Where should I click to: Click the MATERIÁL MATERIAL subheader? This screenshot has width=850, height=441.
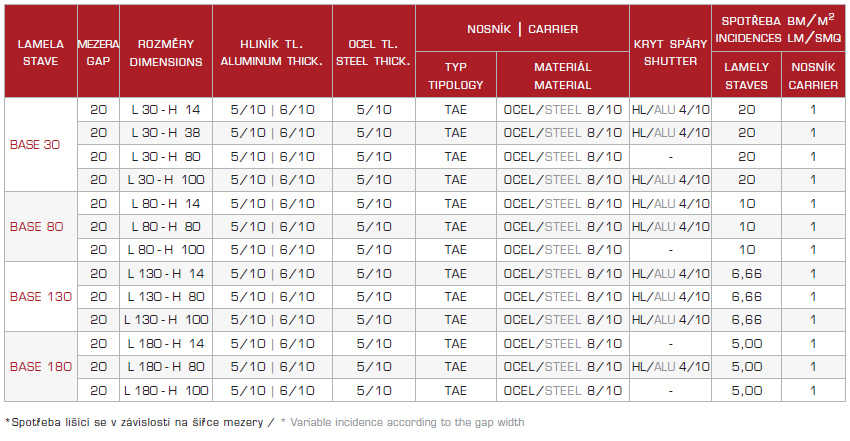pos(563,75)
